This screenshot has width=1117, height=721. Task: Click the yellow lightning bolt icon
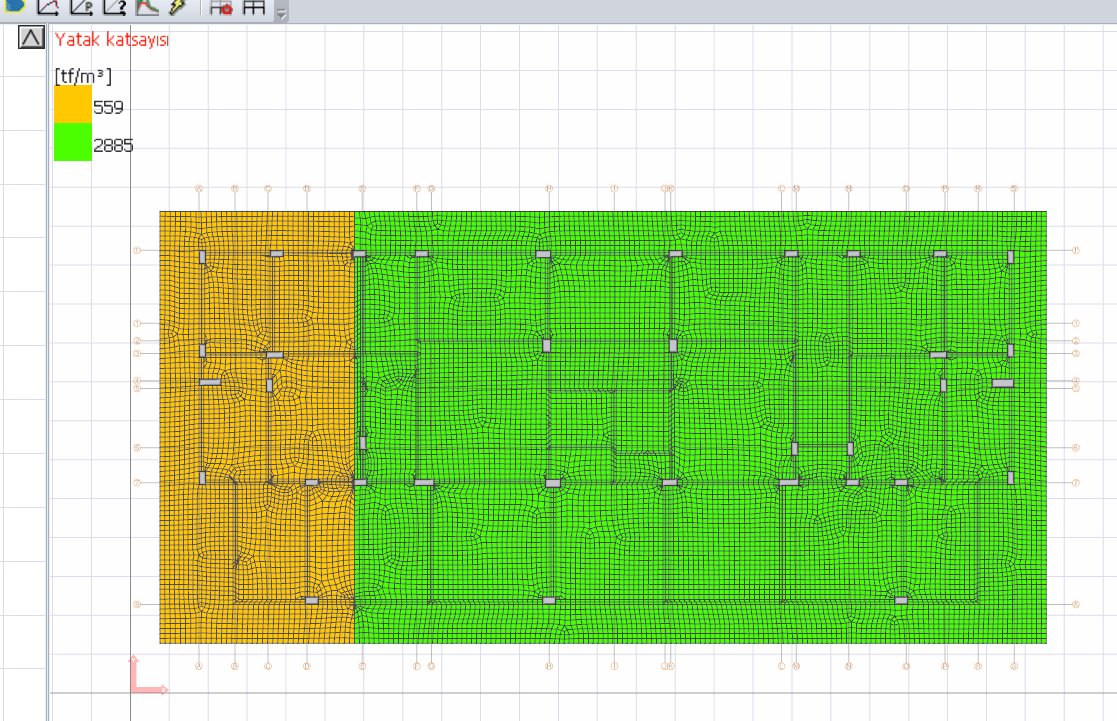coord(177,7)
